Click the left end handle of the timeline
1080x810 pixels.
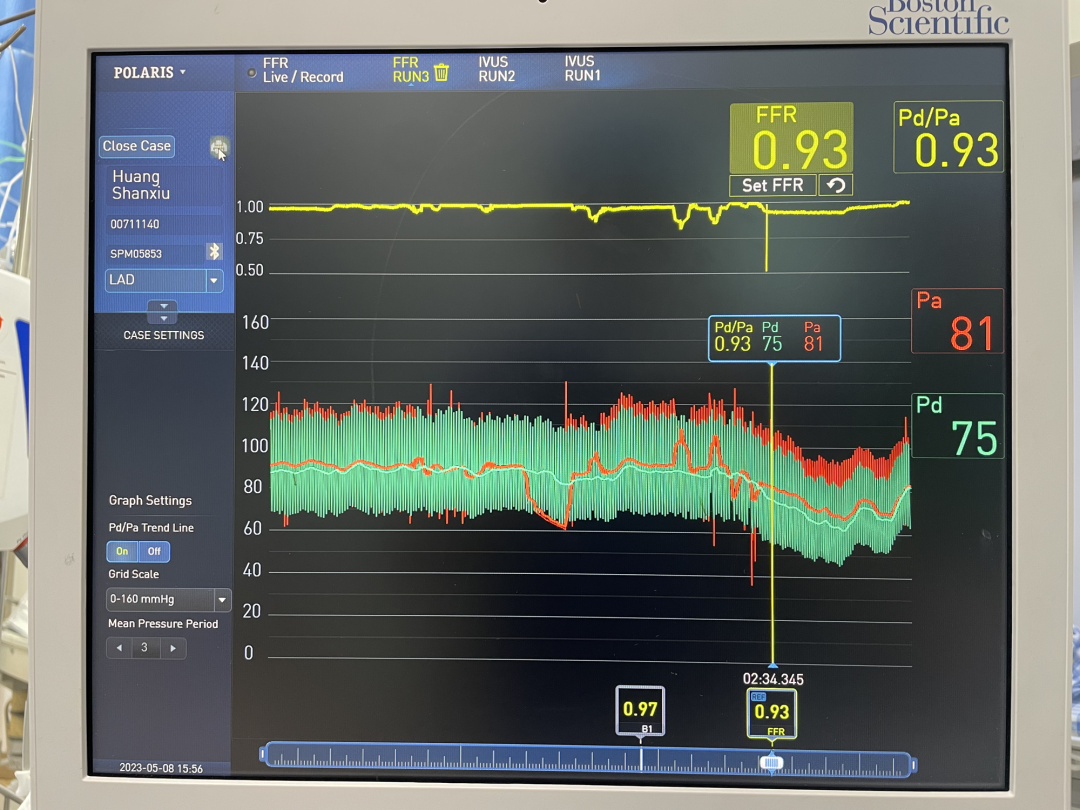[x=262, y=756]
